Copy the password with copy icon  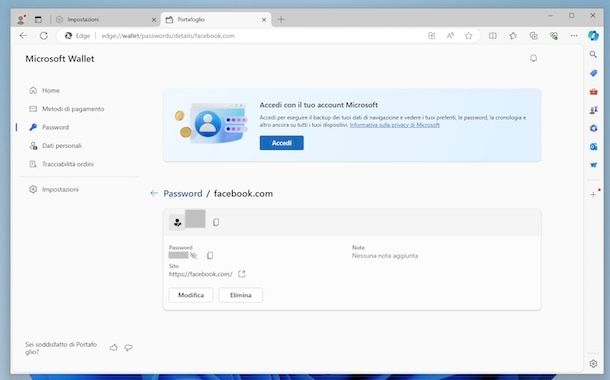(210, 255)
